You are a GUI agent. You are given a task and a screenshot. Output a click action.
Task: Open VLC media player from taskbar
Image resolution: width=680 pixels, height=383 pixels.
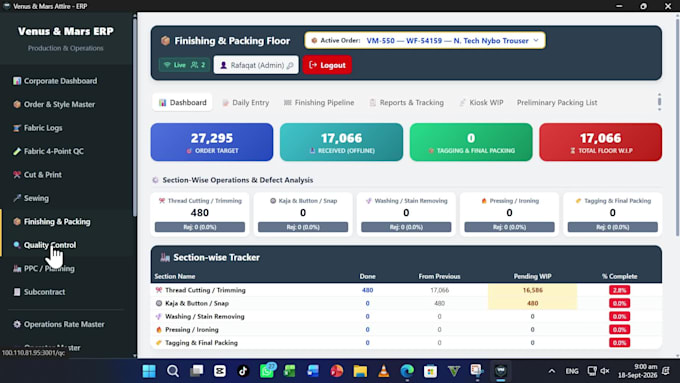[x=383, y=371]
